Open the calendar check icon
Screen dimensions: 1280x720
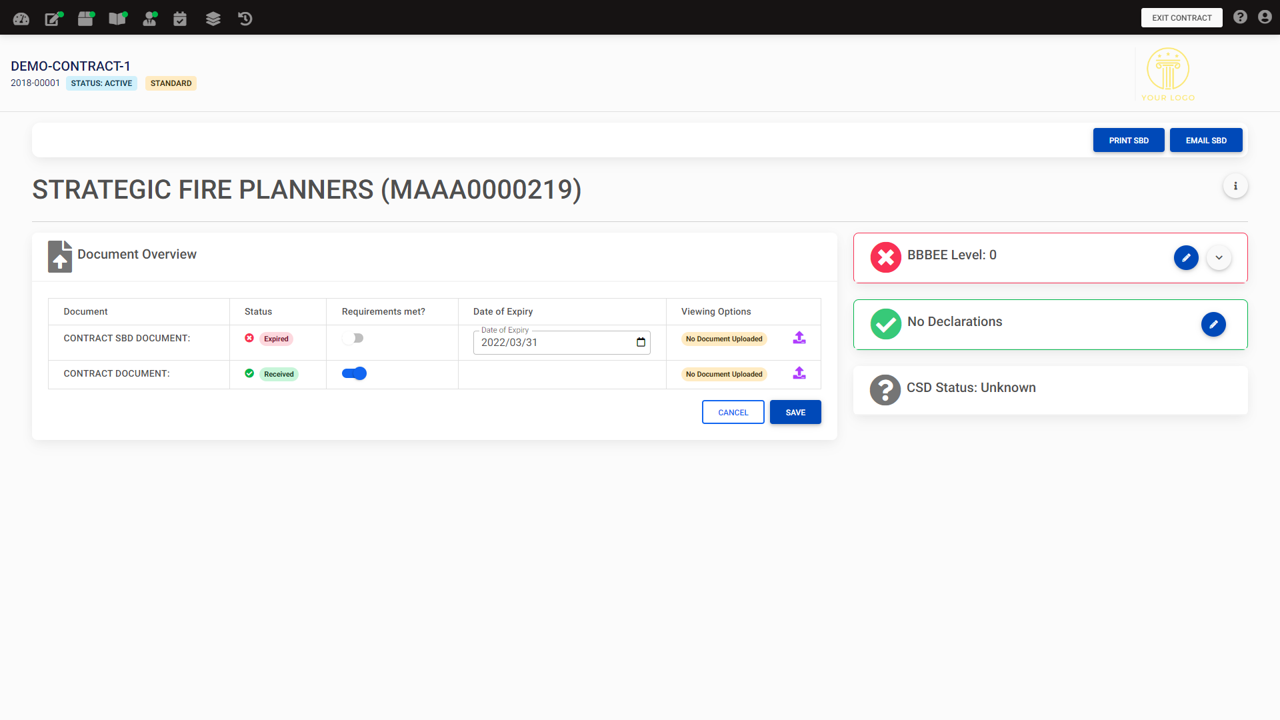(x=180, y=18)
